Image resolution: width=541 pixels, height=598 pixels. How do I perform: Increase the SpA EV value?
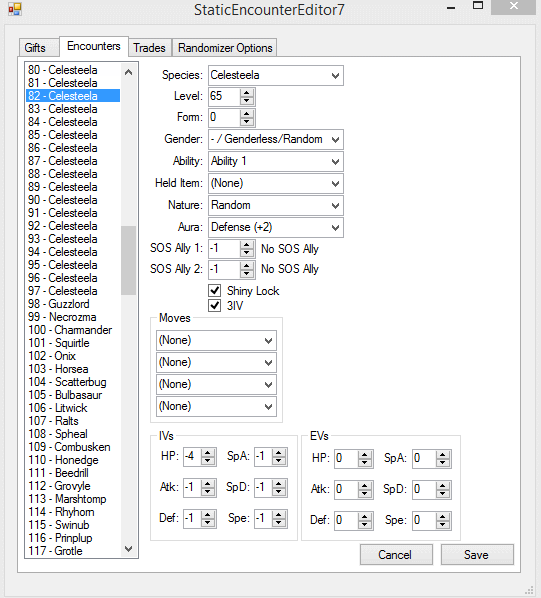click(x=443, y=455)
